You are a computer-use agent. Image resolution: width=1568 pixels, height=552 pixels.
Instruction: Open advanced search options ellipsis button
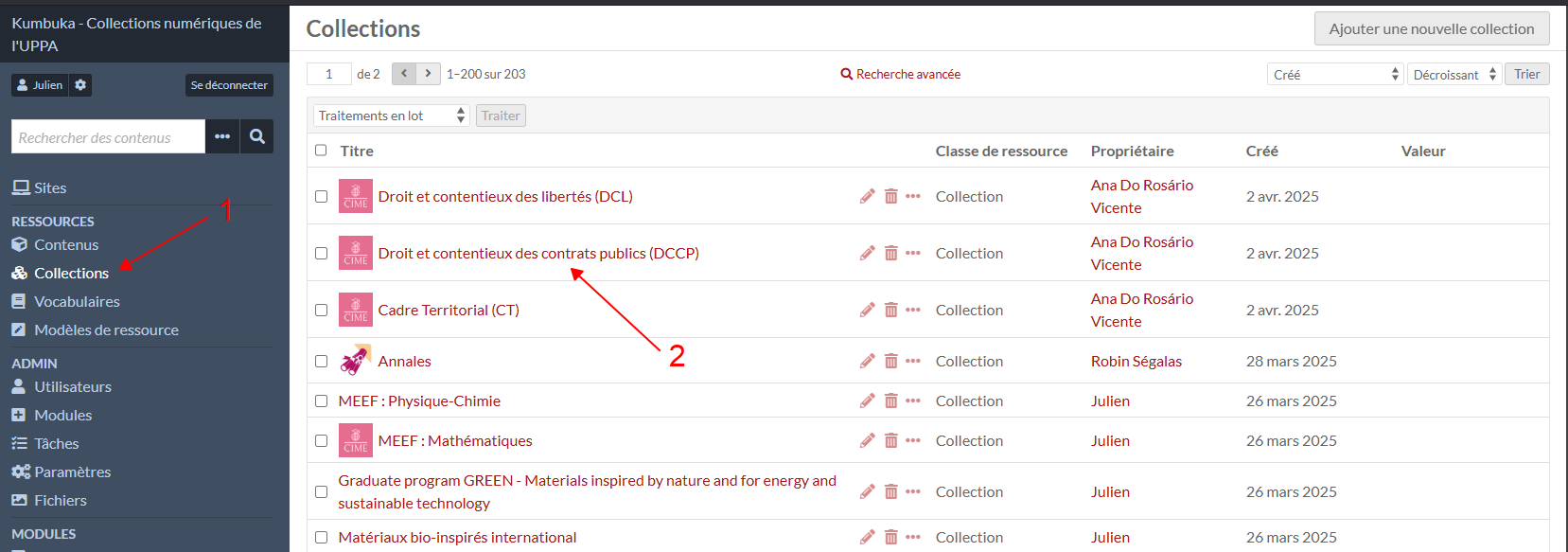pyautogui.click(x=222, y=136)
